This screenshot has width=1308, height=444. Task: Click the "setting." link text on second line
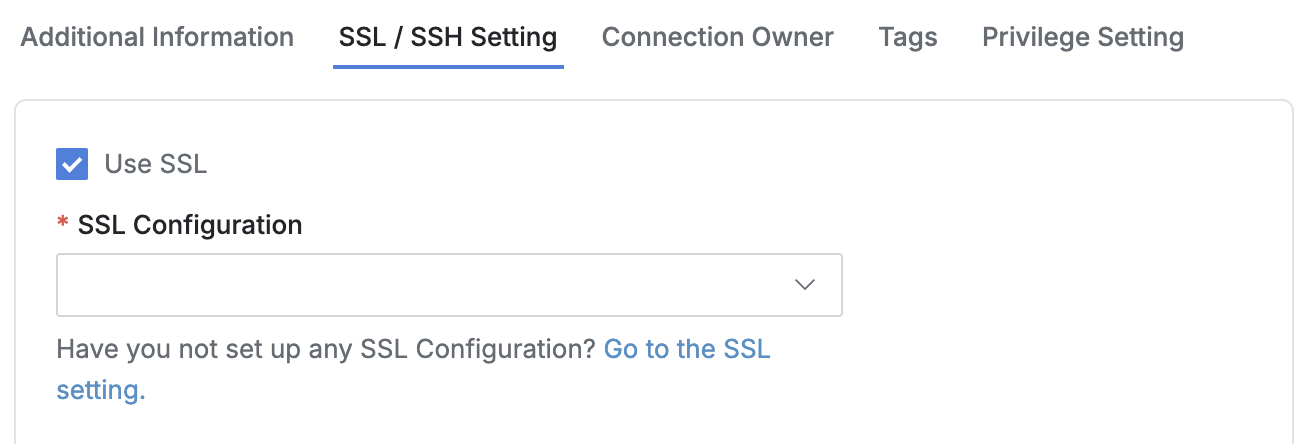(101, 390)
